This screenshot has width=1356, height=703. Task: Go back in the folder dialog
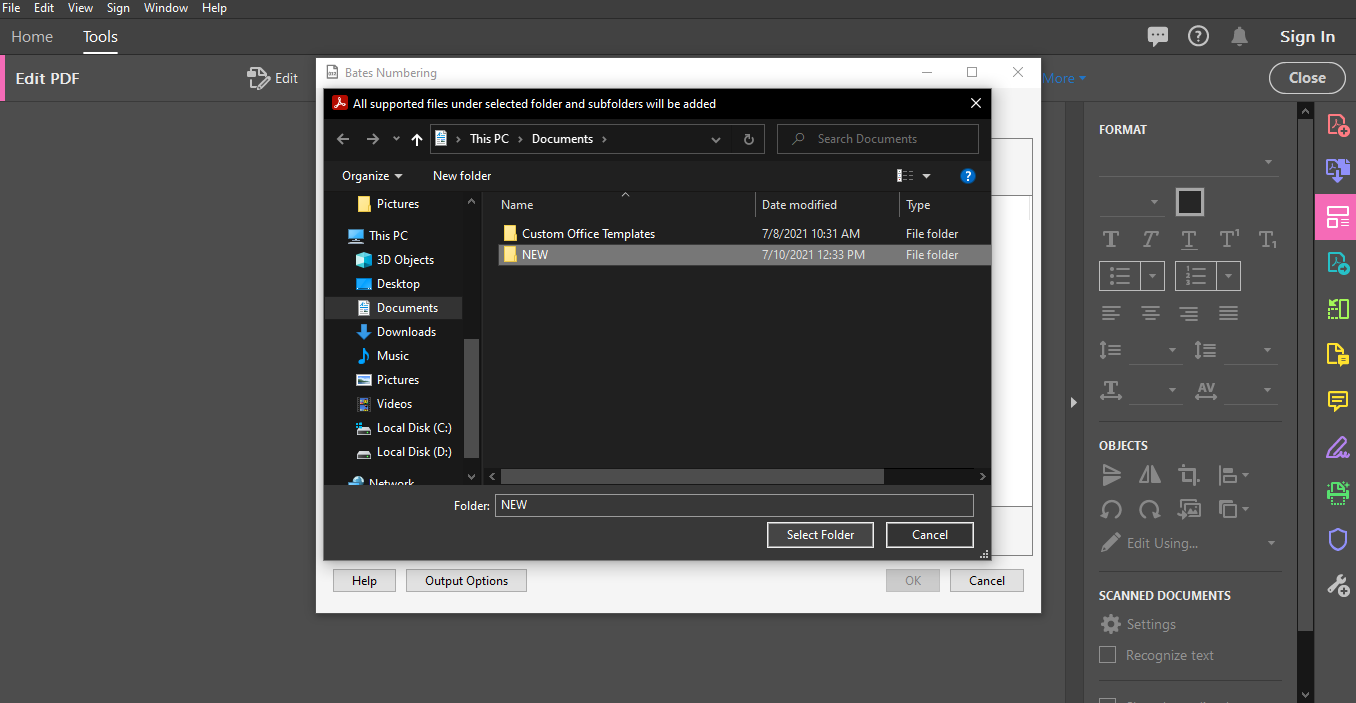point(343,139)
